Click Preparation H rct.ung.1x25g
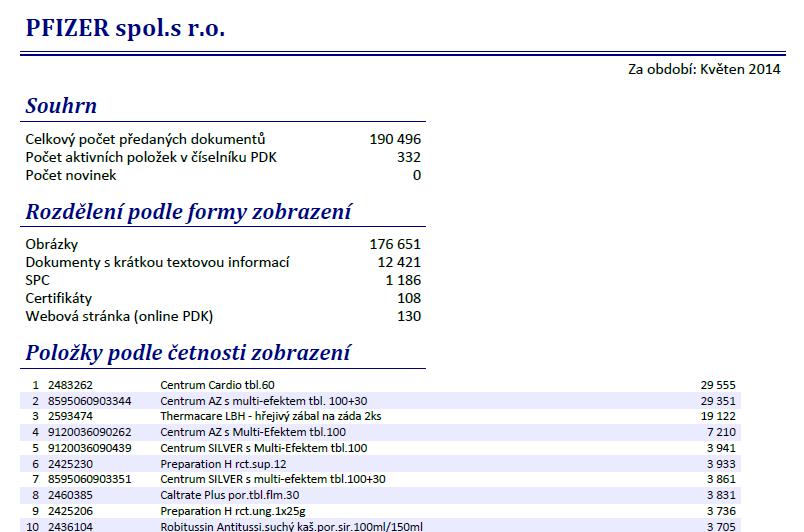Screen dimensions: 804x532 coord(233,511)
